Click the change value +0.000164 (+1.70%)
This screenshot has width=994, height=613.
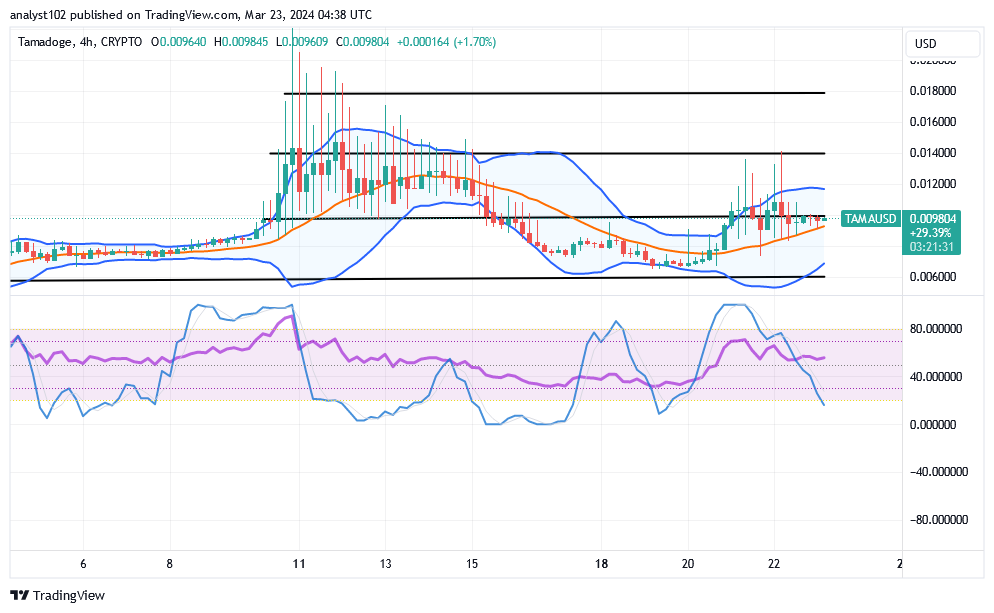pos(446,42)
